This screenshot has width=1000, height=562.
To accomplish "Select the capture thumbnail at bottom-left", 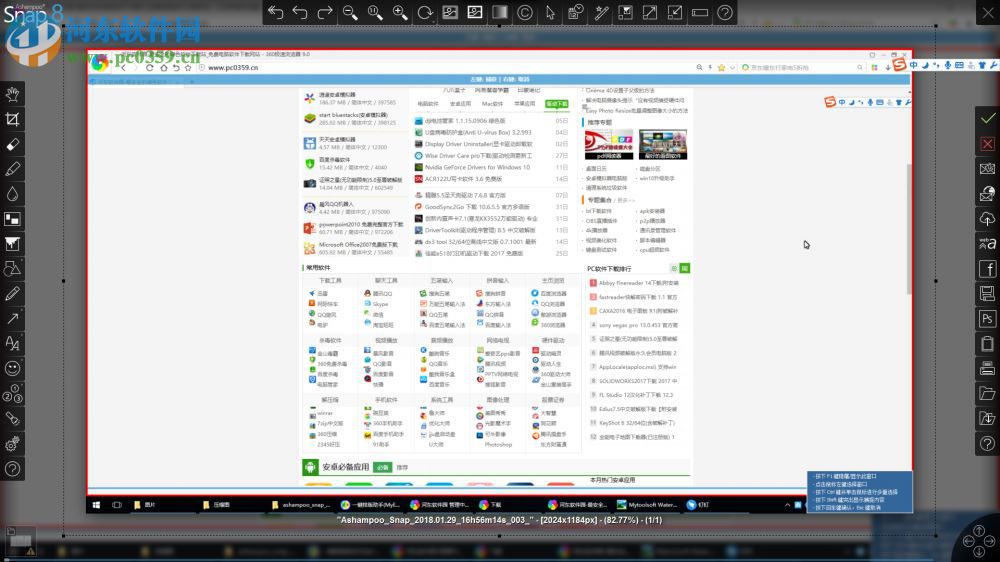I will coord(20,540).
